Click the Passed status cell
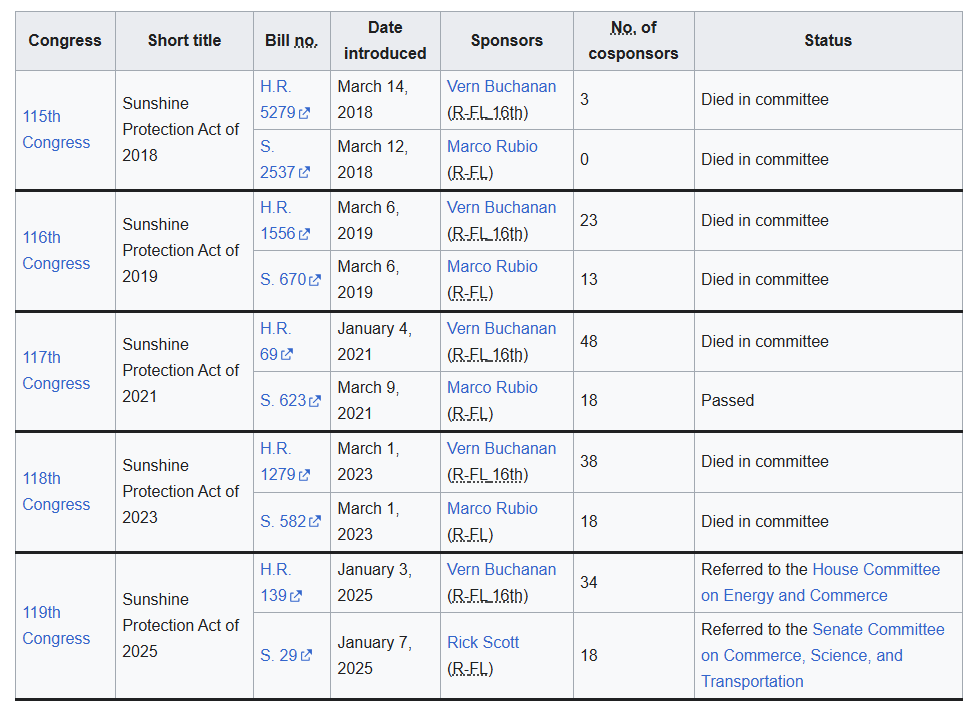979x713 pixels. click(x=828, y=401)
